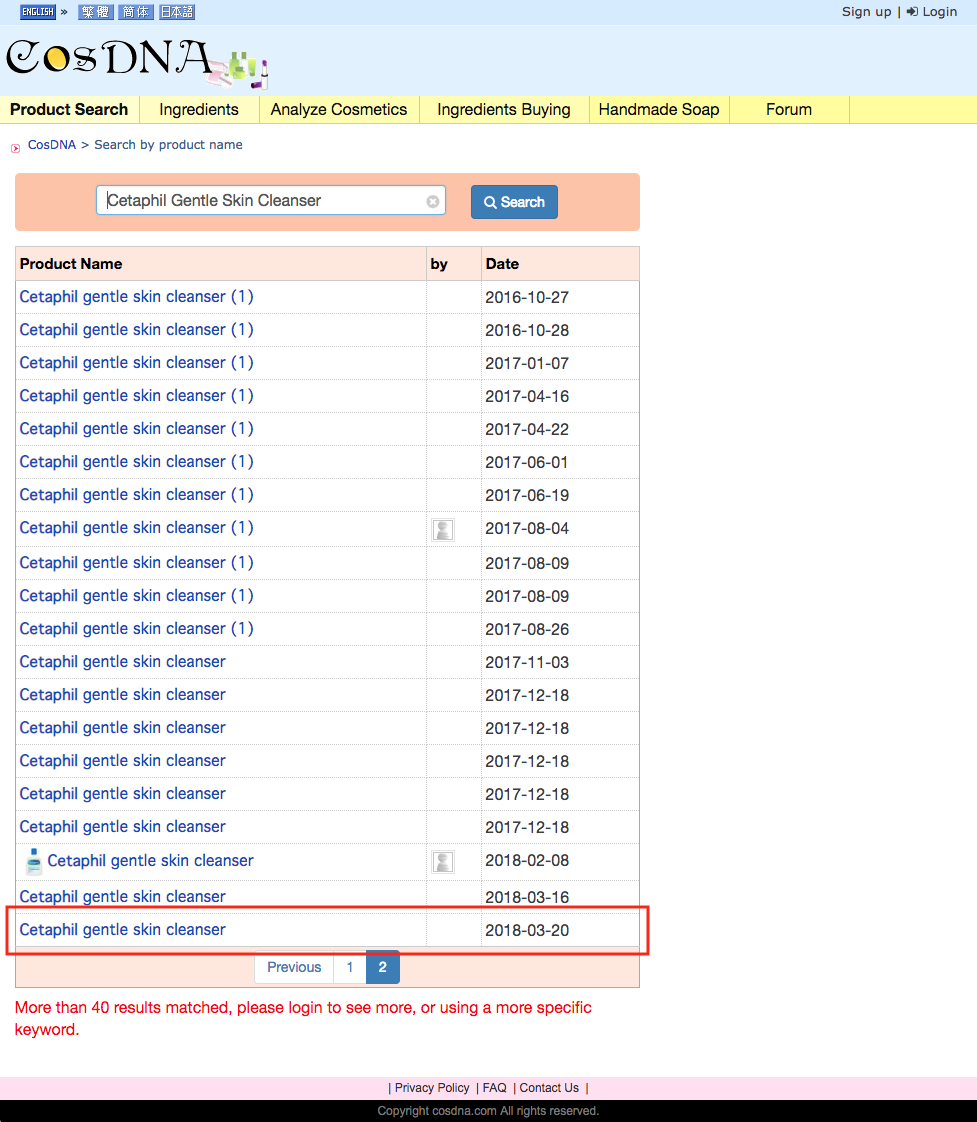Open Cetaphil cleanser entry dated 2017-01-07
This screenshot has height=1122, width=977.
pos(137,362)
